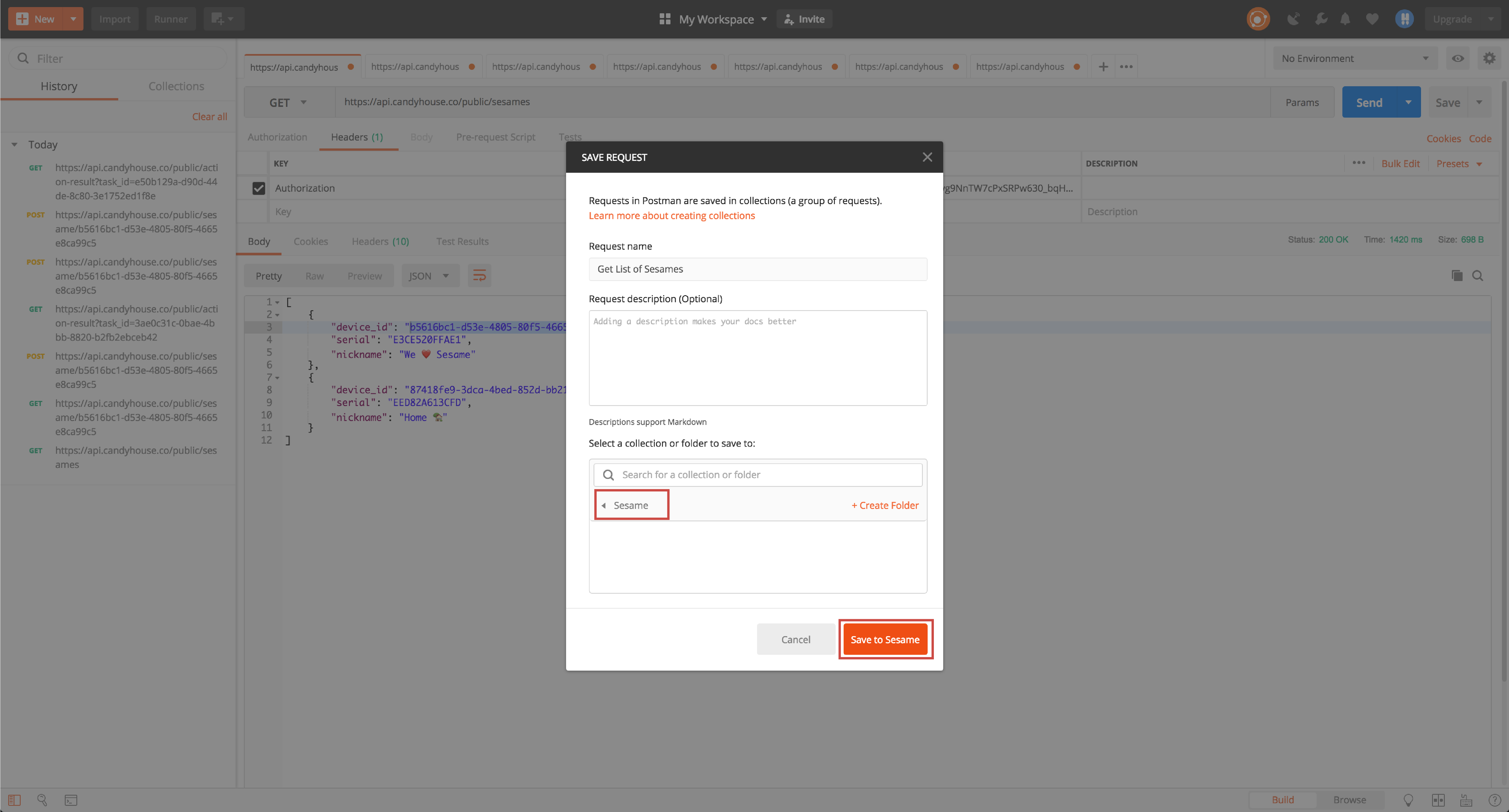Image resolution: width=1509 pixels, height=812 pixels.
Task: Click the Invite button
Action: tap(804, 19)
